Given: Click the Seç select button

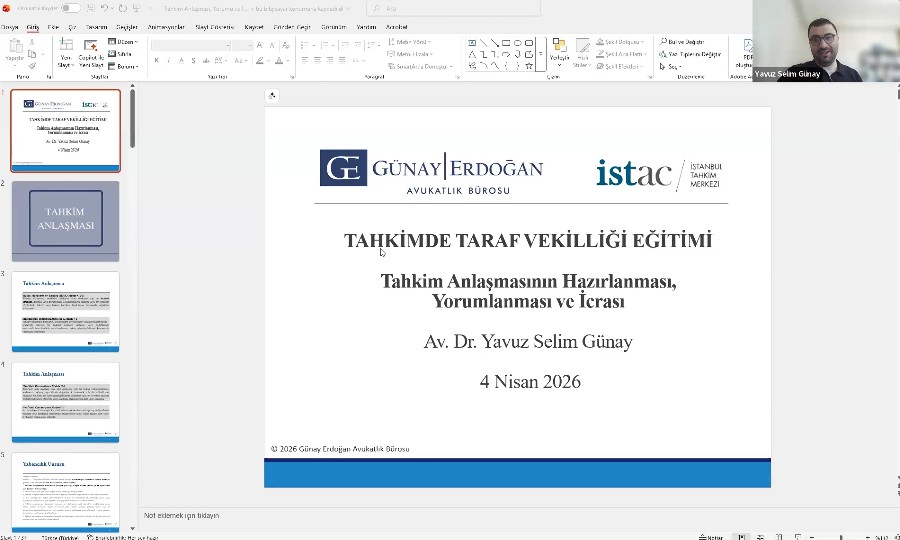Looking at the screenshot, I should click(670, 67).
